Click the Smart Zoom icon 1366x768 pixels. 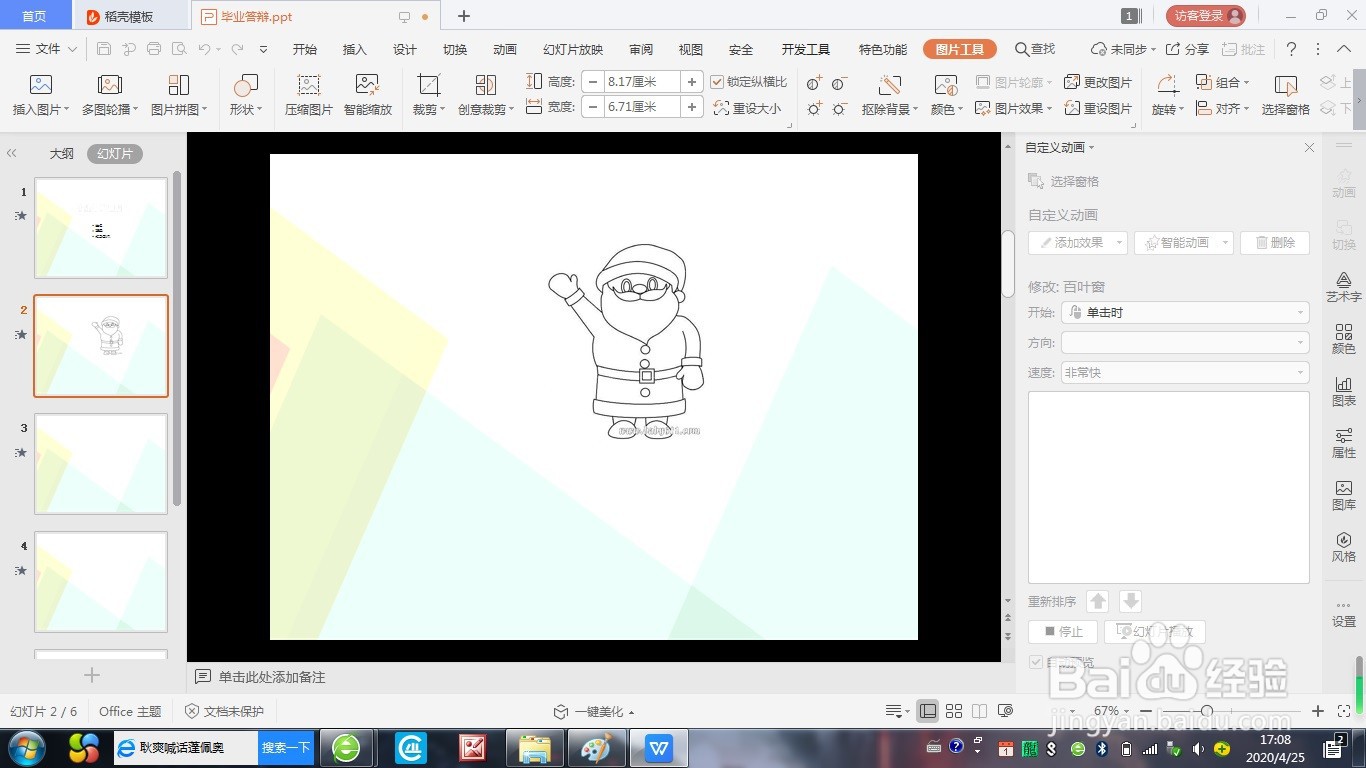click(368, 86)
